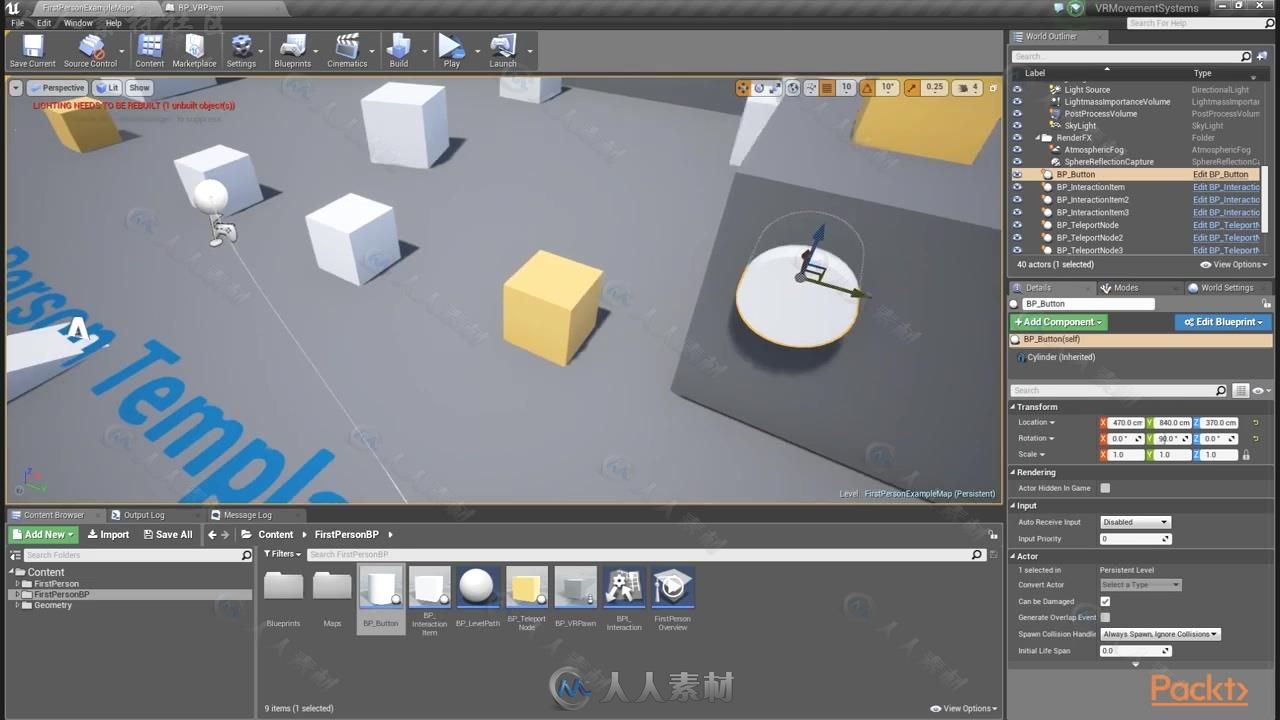
Task: Go forward in Content Browser history
Action: click(x=227, y=535)
